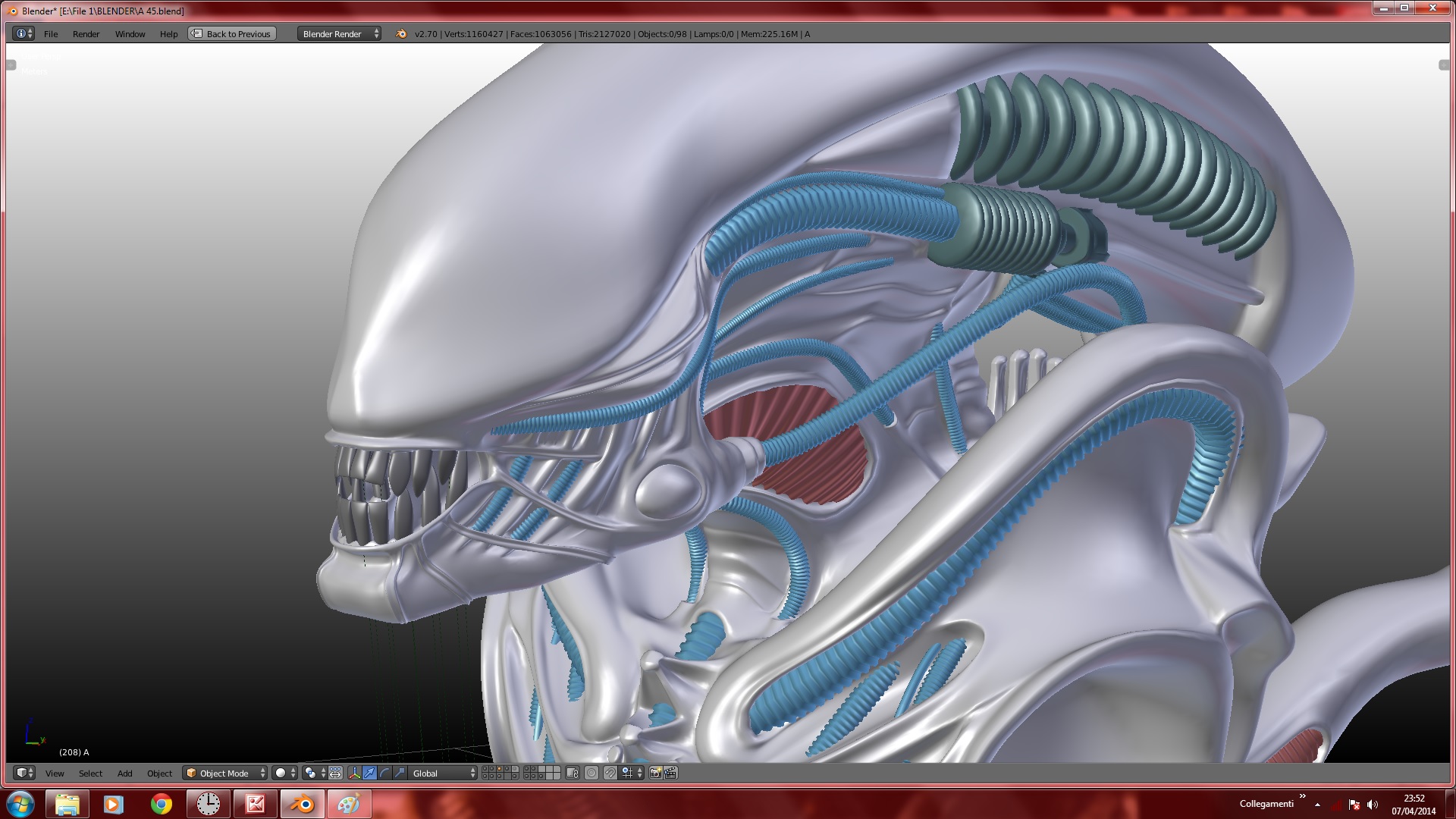Open the Object Mode dropdown

click(x=225, y=773)
